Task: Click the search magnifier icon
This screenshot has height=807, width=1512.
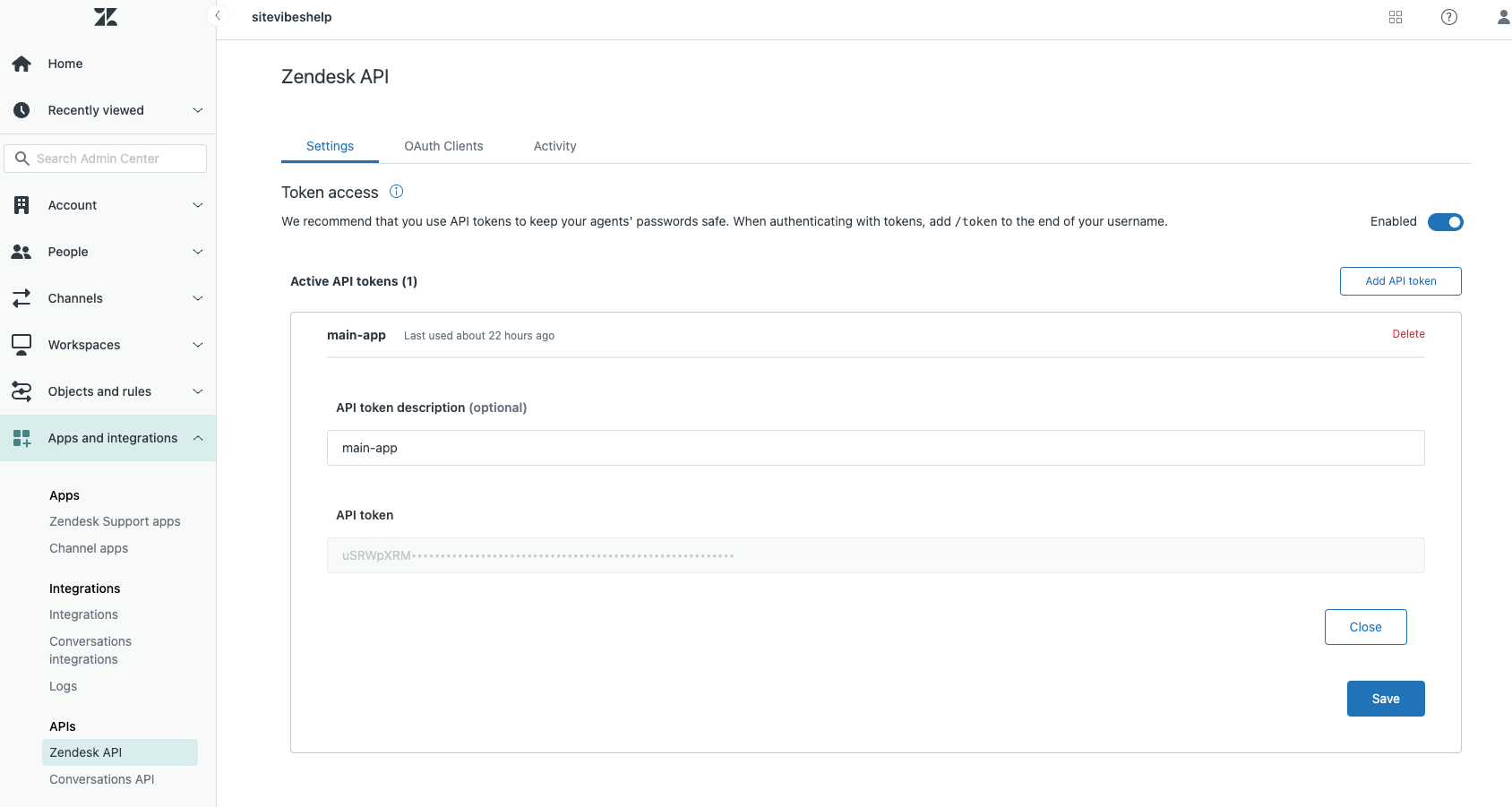Action: (x=22, y=159)
